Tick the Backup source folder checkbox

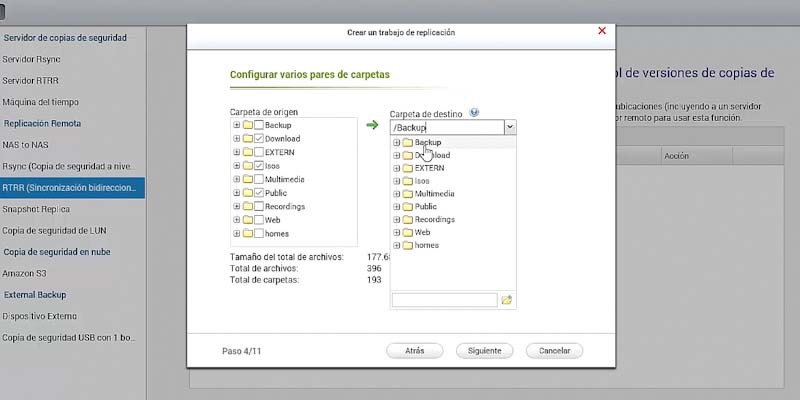pyautogui.click(x=259, y=125)
